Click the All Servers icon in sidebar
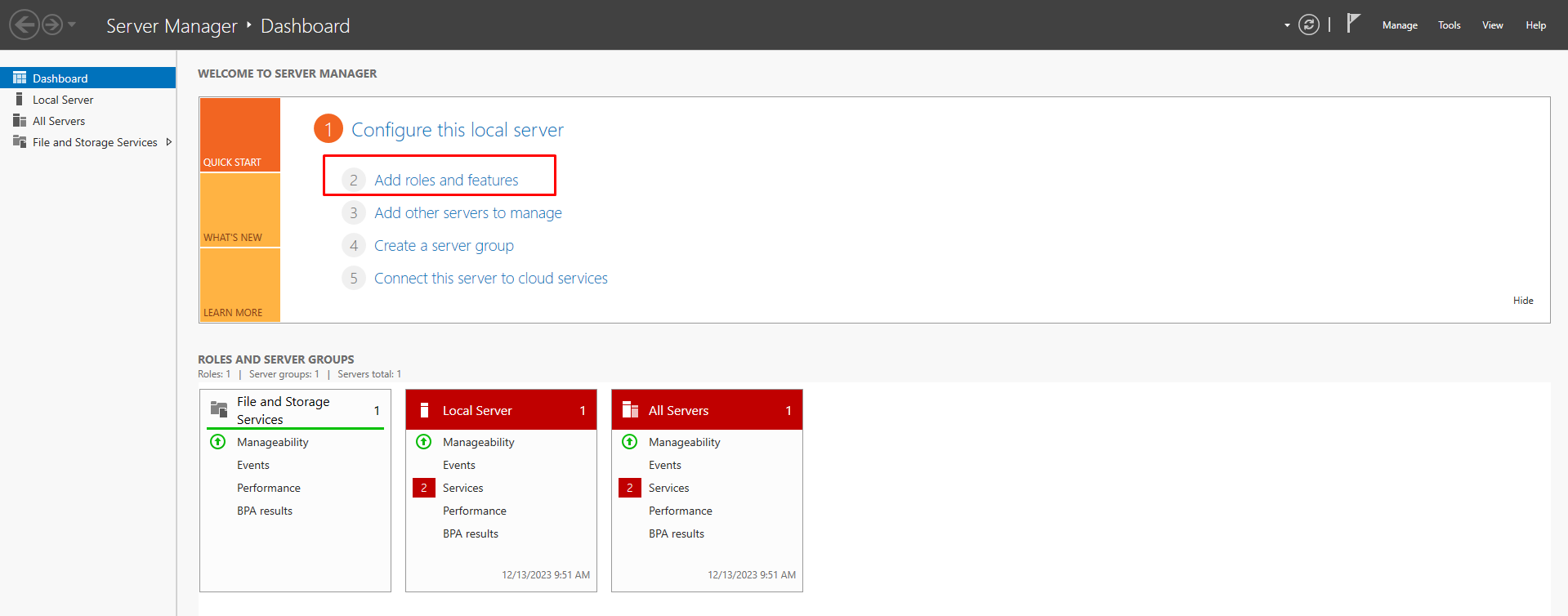1568x616 pixels. [x=20, y=120]
